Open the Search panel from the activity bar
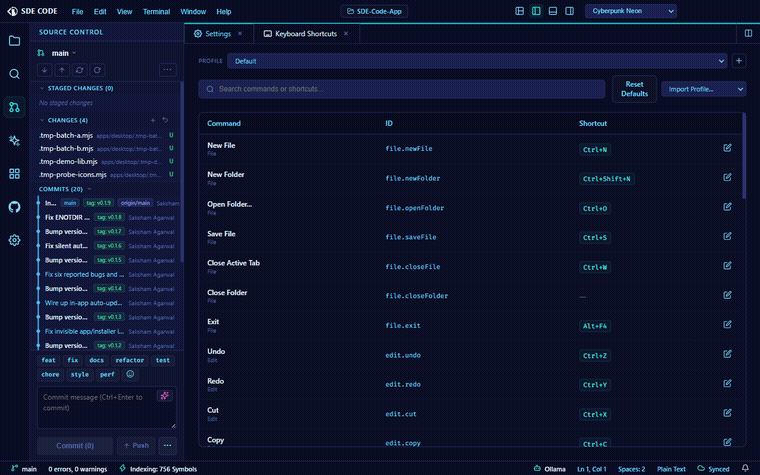 [15, 74]
